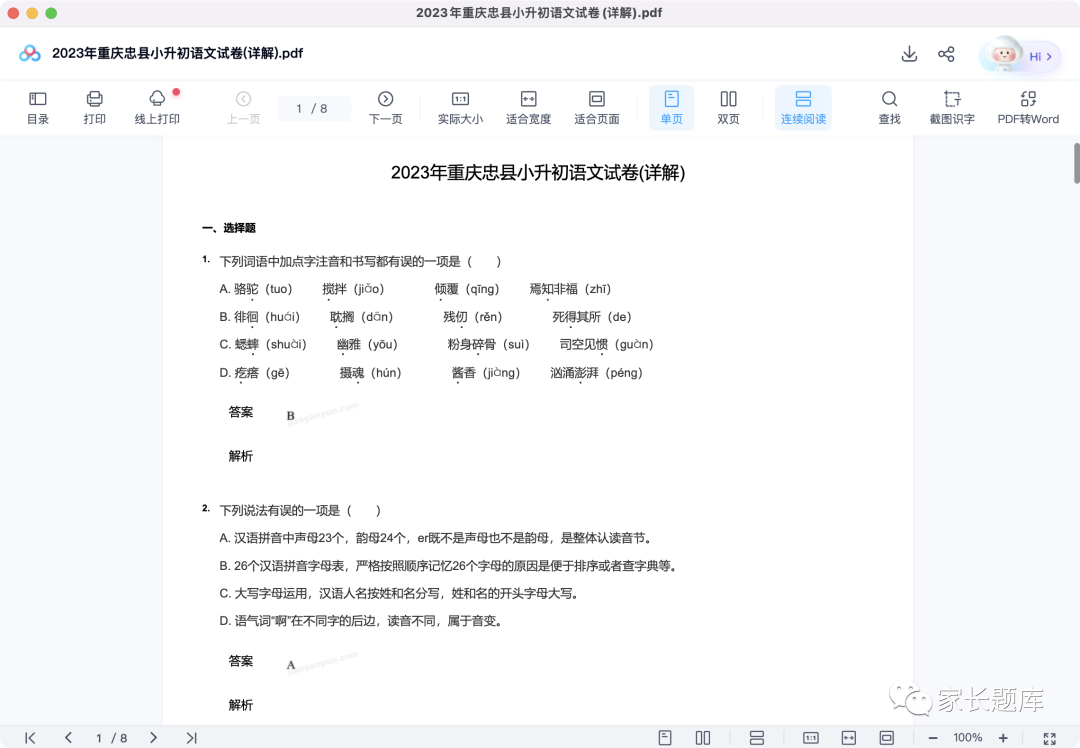The height and width of the screenshot is (748, 1080).
Task: Switch to double page view (双页)
Action: coord(728,108)
